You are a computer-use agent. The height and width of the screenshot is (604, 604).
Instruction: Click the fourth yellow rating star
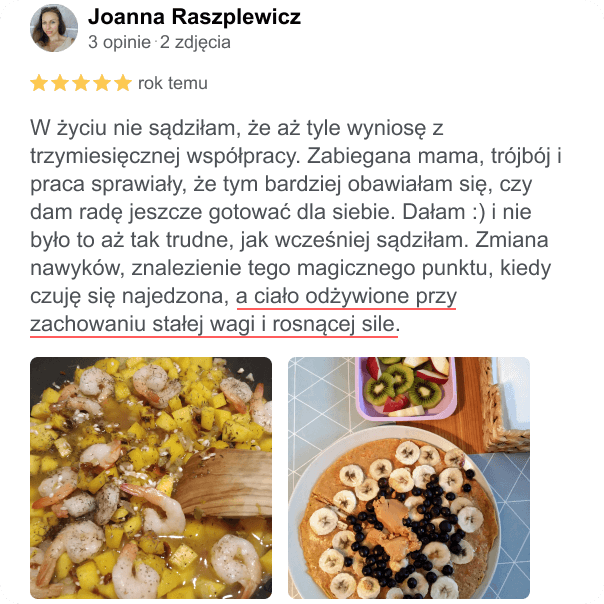(102, 83)
